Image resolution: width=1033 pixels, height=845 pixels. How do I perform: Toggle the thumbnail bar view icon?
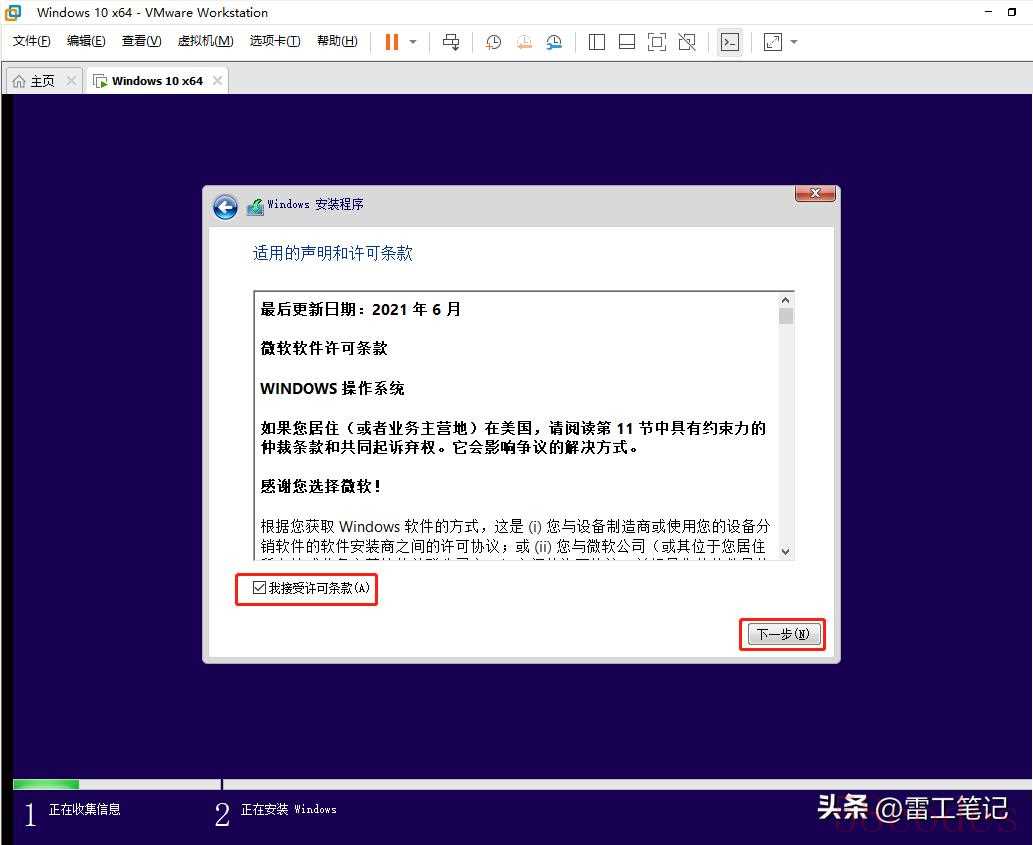pyautogui.click(x=627, y=42)
